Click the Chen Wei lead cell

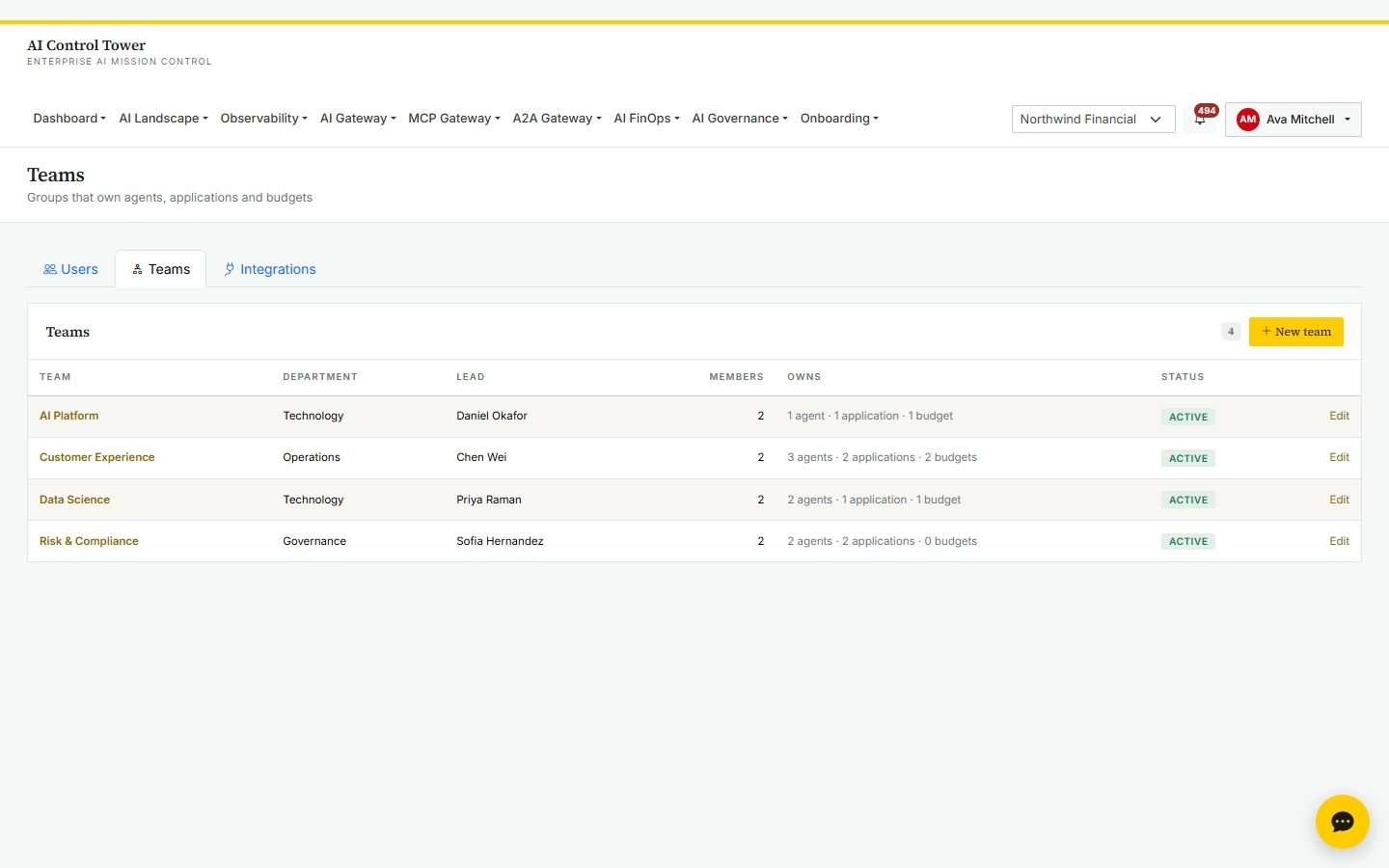tap(481, 457)
